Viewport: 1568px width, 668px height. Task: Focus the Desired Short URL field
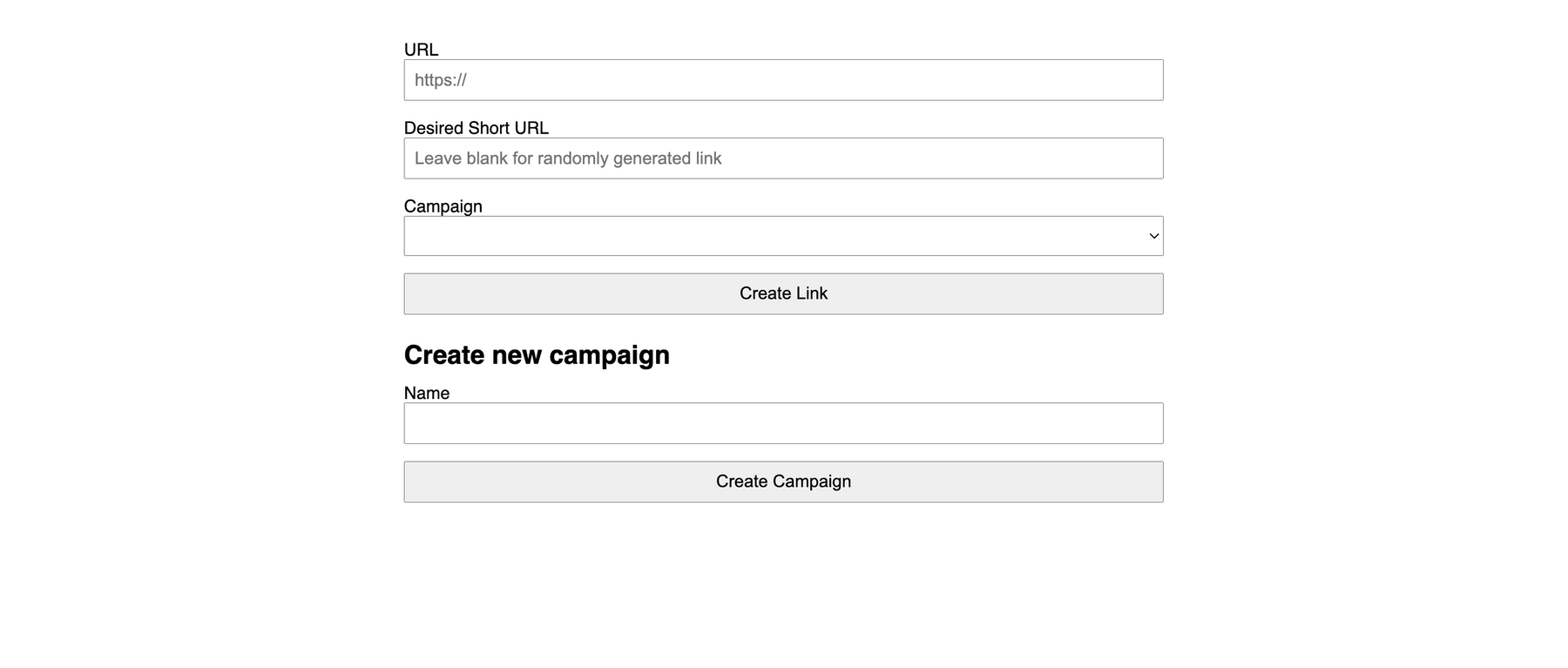(x=783, y=159)
